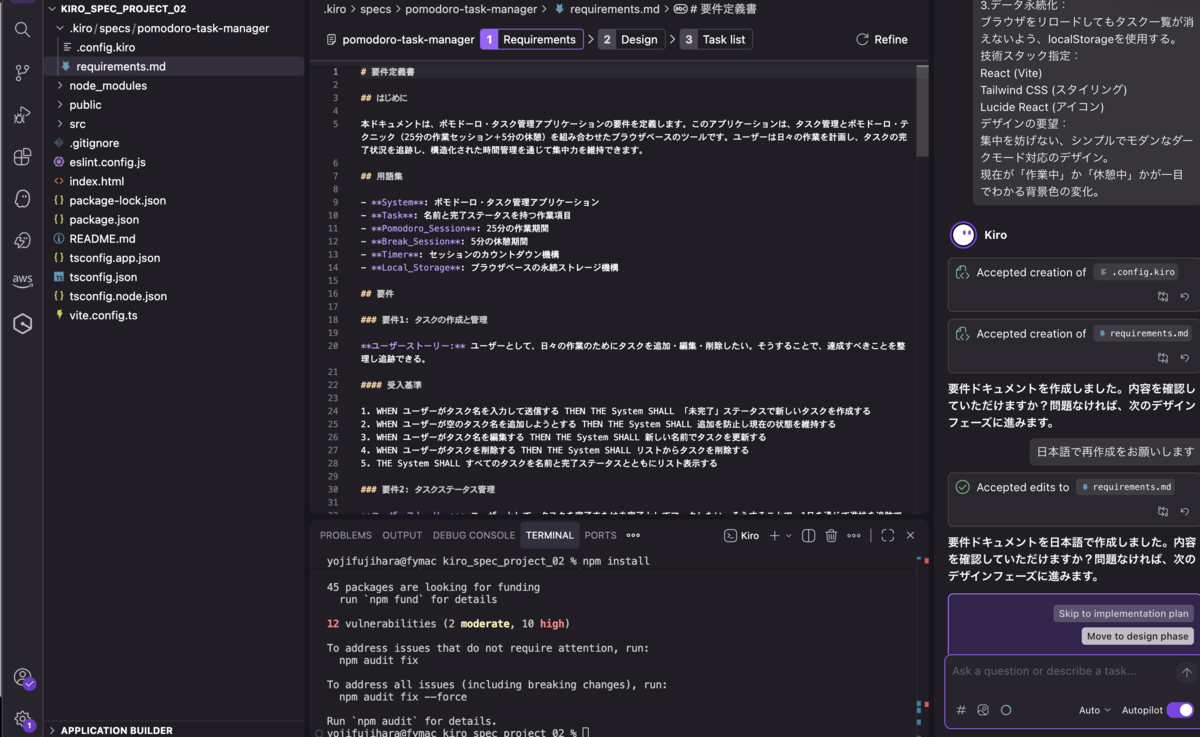Click the circle icon in chat input
The image size is (1200, 737).
point(1006,710)
